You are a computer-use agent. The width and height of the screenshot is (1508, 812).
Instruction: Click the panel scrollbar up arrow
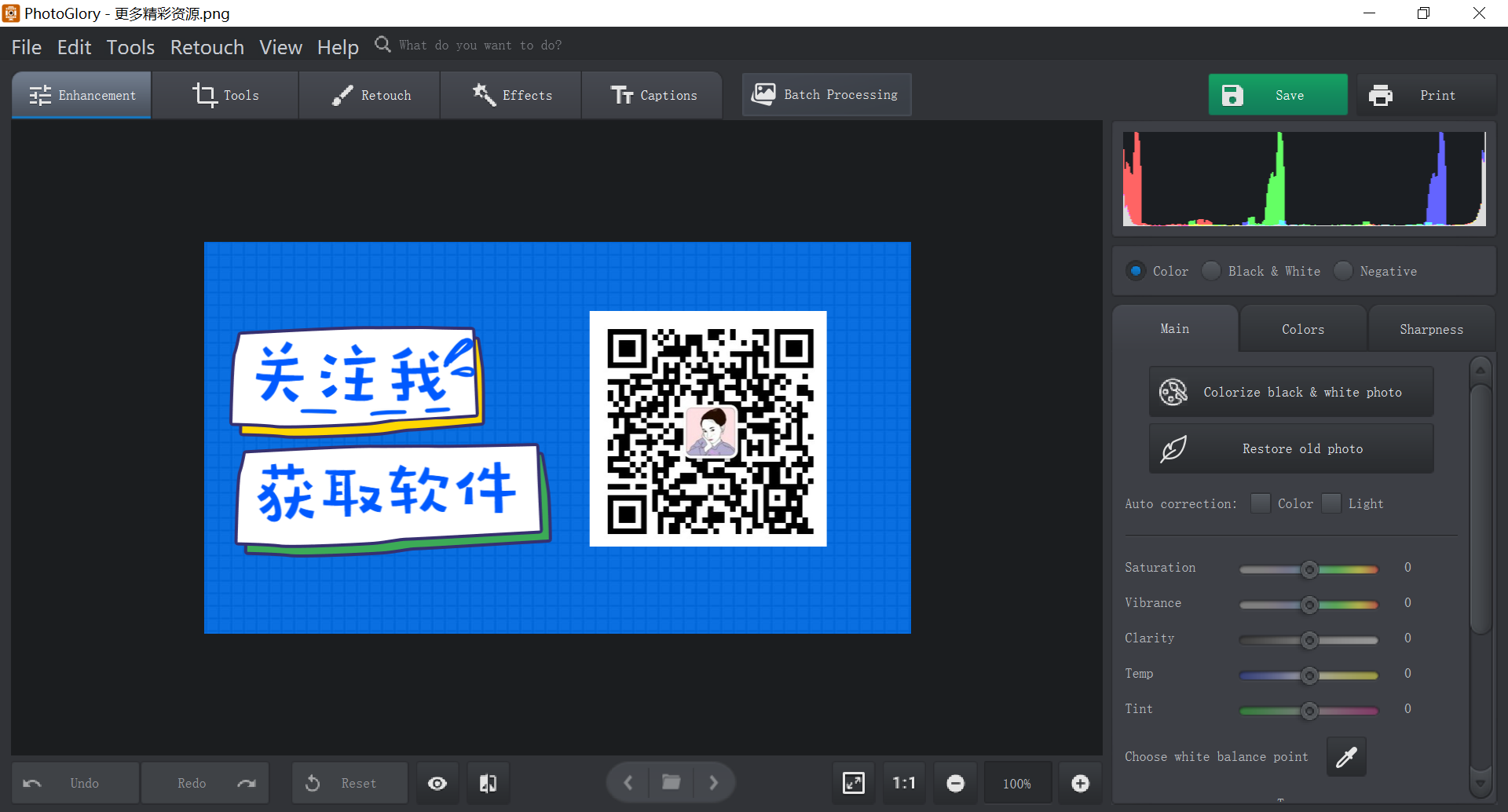point(1481,369)
